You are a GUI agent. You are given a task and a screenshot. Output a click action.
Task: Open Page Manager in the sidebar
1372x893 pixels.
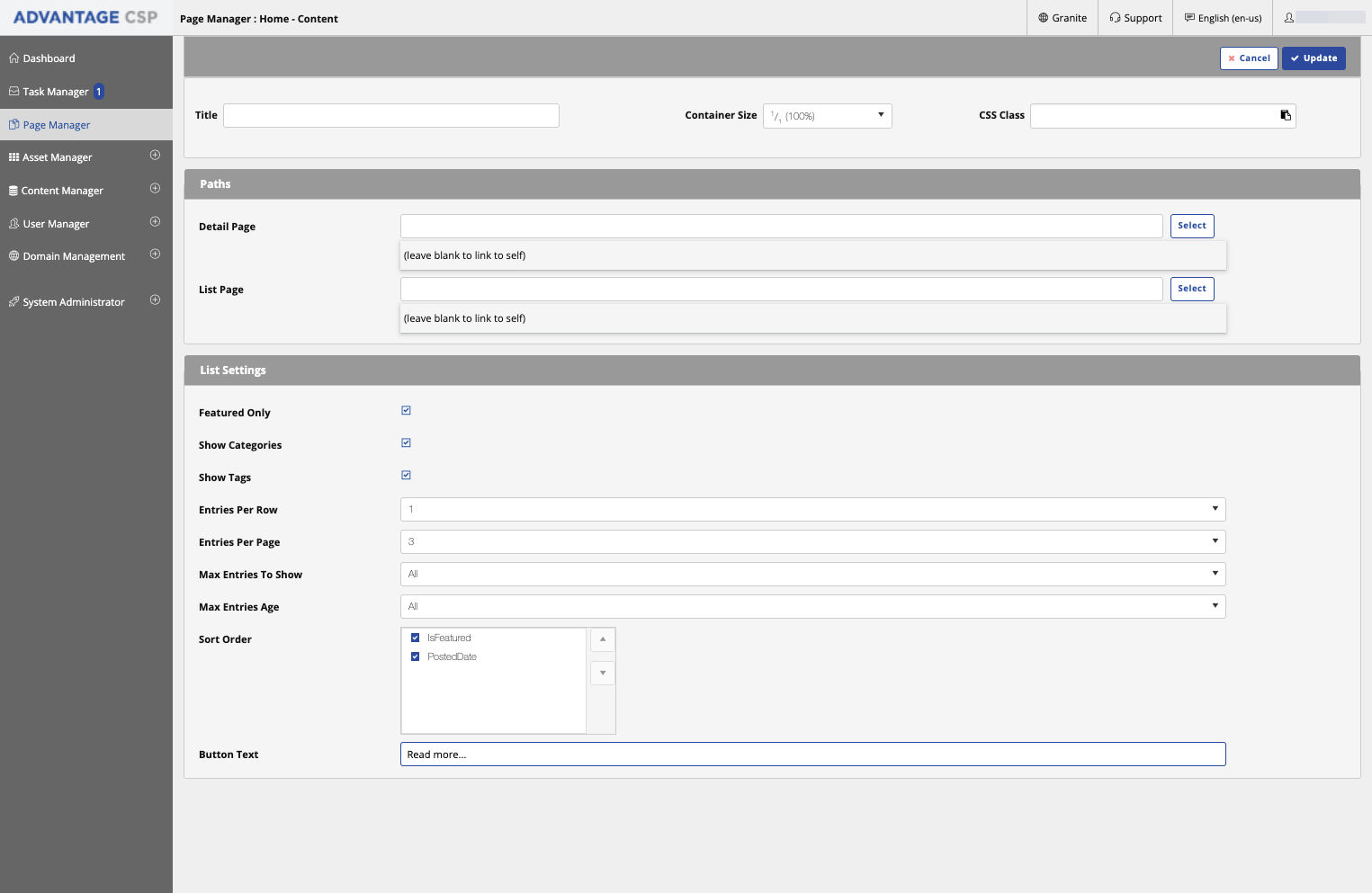(86, 125)
